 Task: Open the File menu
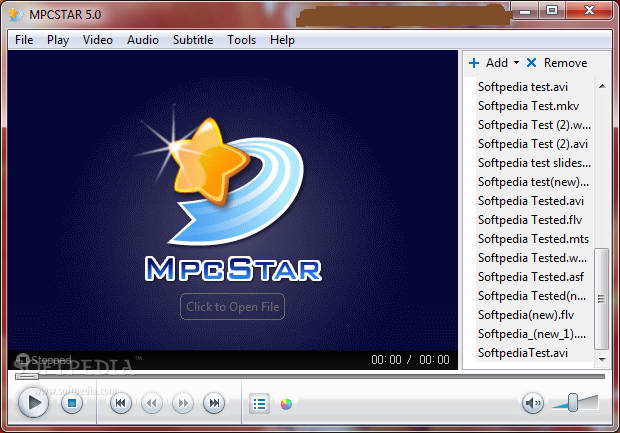pos(24,40)
